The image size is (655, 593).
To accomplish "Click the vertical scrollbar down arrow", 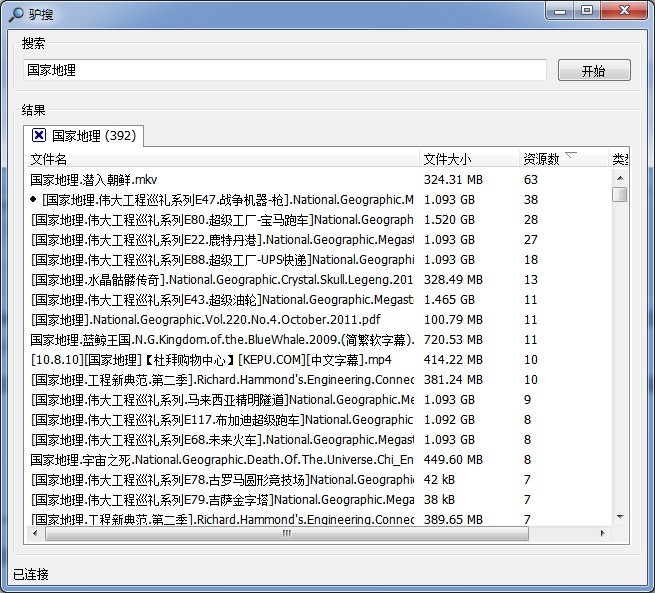I will (x=620, y=517).
